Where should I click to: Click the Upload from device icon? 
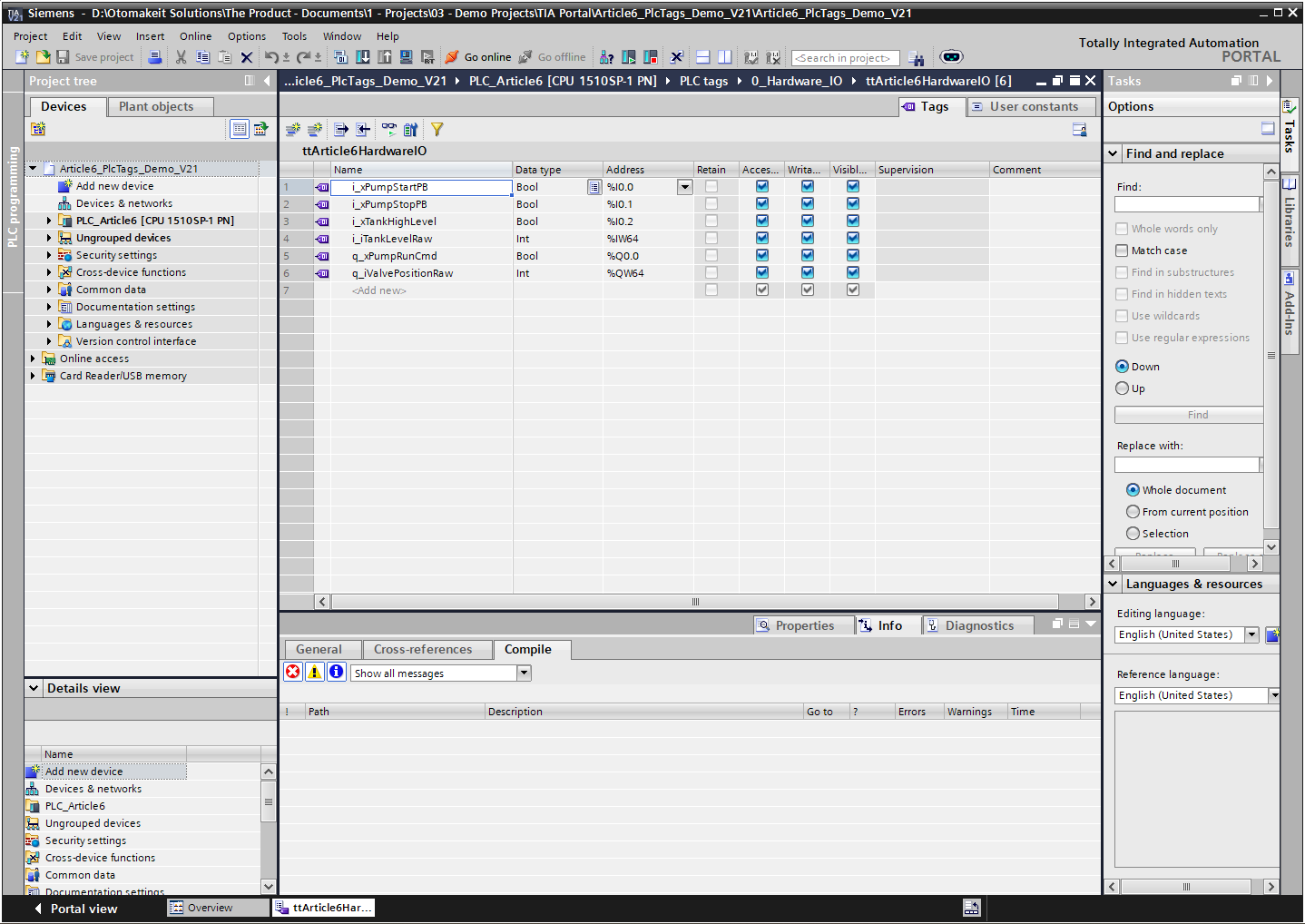384,57
